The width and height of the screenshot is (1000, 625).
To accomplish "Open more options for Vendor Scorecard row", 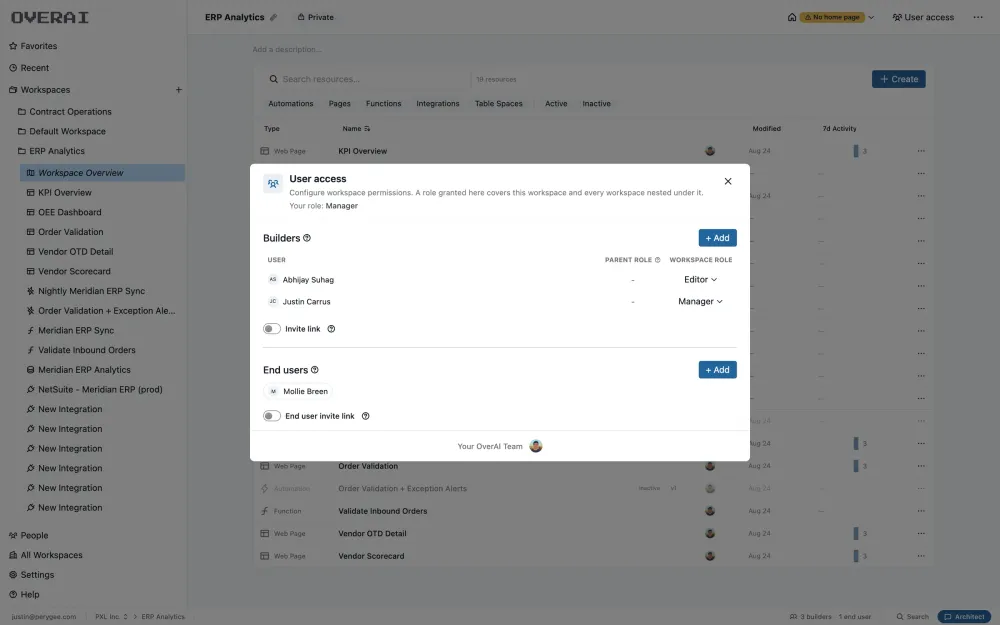I will [x=921, y=556].
